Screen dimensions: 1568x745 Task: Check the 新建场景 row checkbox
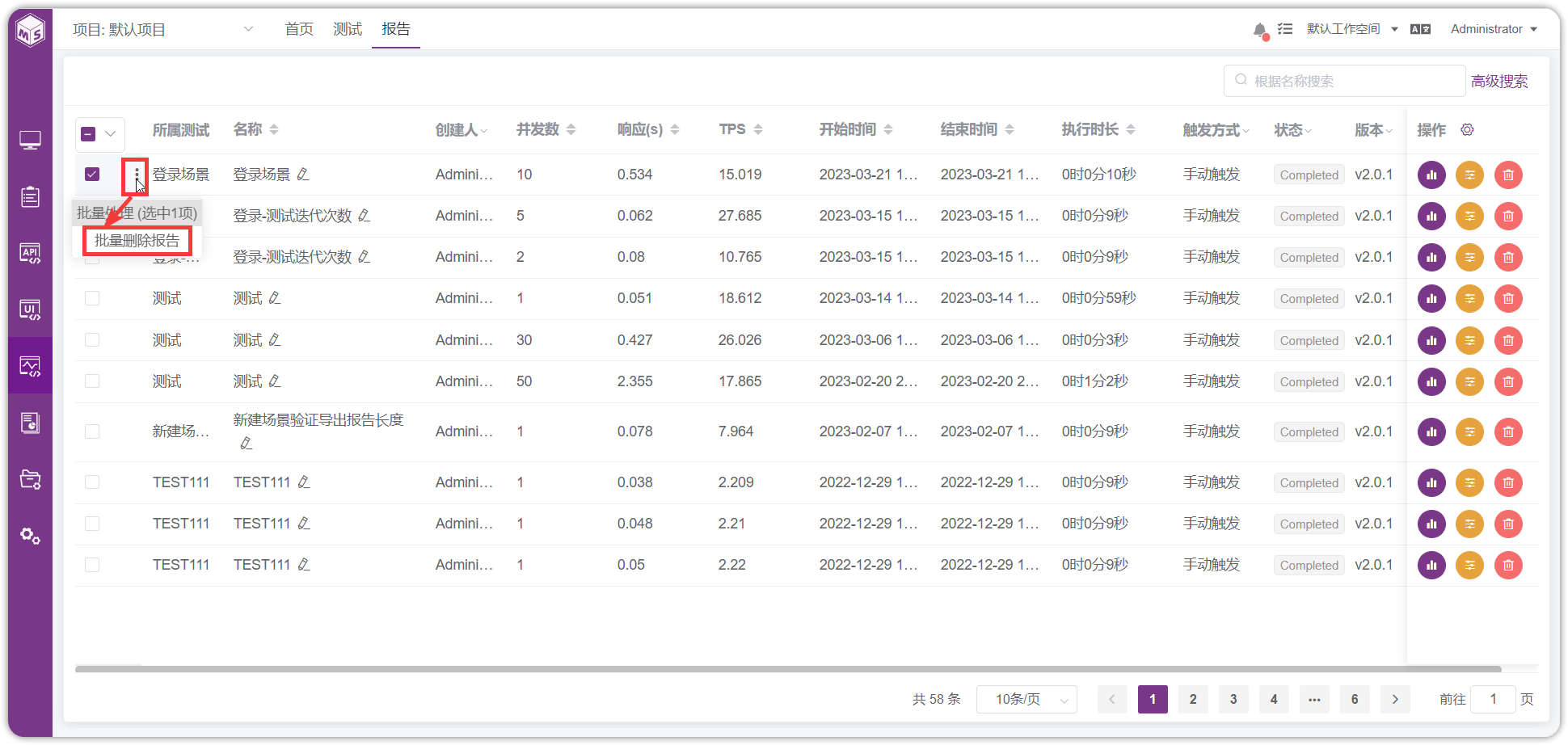click(x=92, y=431)
